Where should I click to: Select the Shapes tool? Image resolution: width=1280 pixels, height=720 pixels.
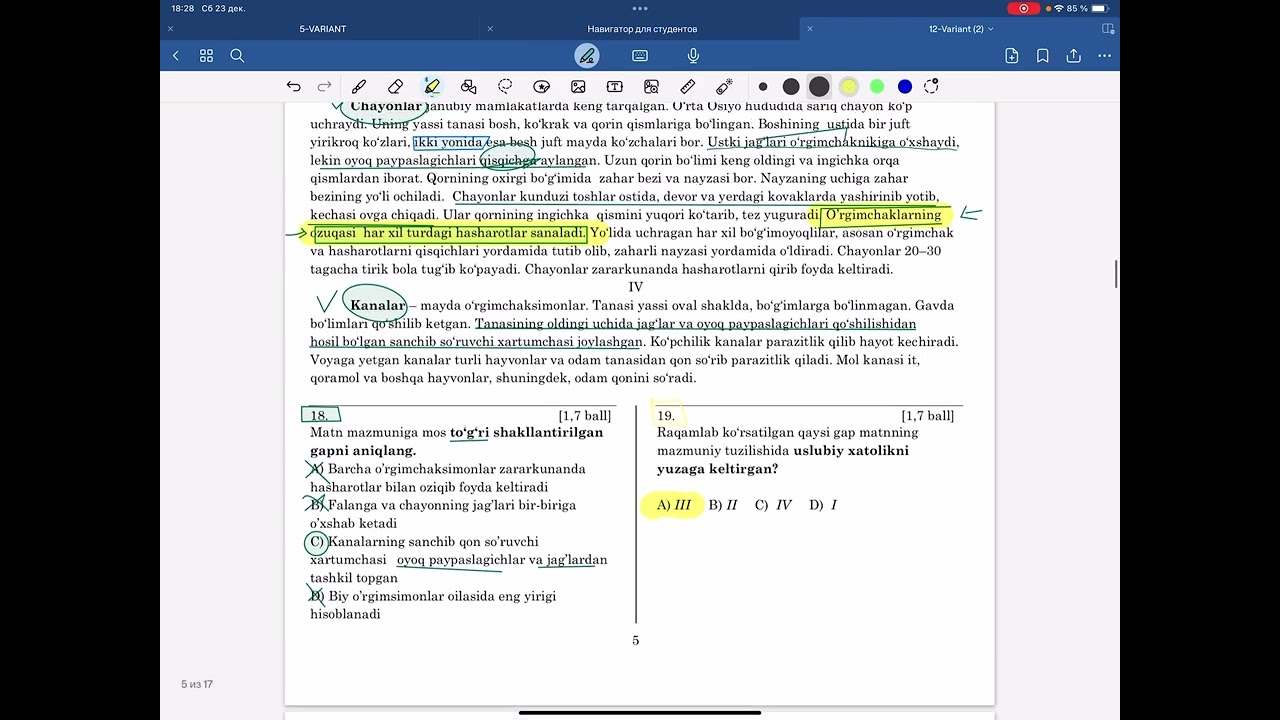click(x=468, y=86)
